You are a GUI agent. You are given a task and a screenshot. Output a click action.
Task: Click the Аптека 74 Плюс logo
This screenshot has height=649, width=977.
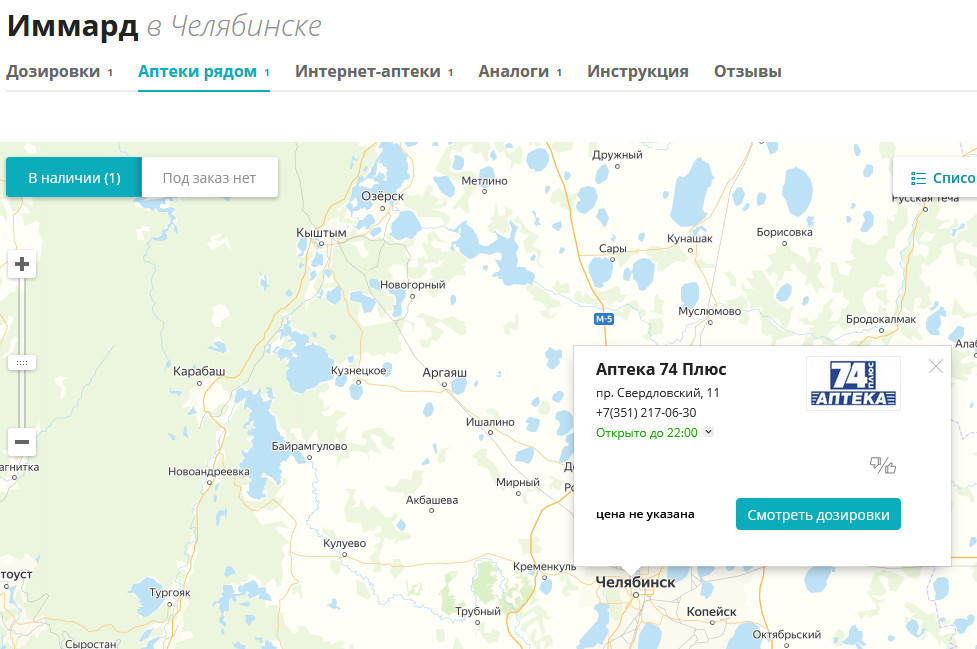pyautogui.click(x=853, y=384)
